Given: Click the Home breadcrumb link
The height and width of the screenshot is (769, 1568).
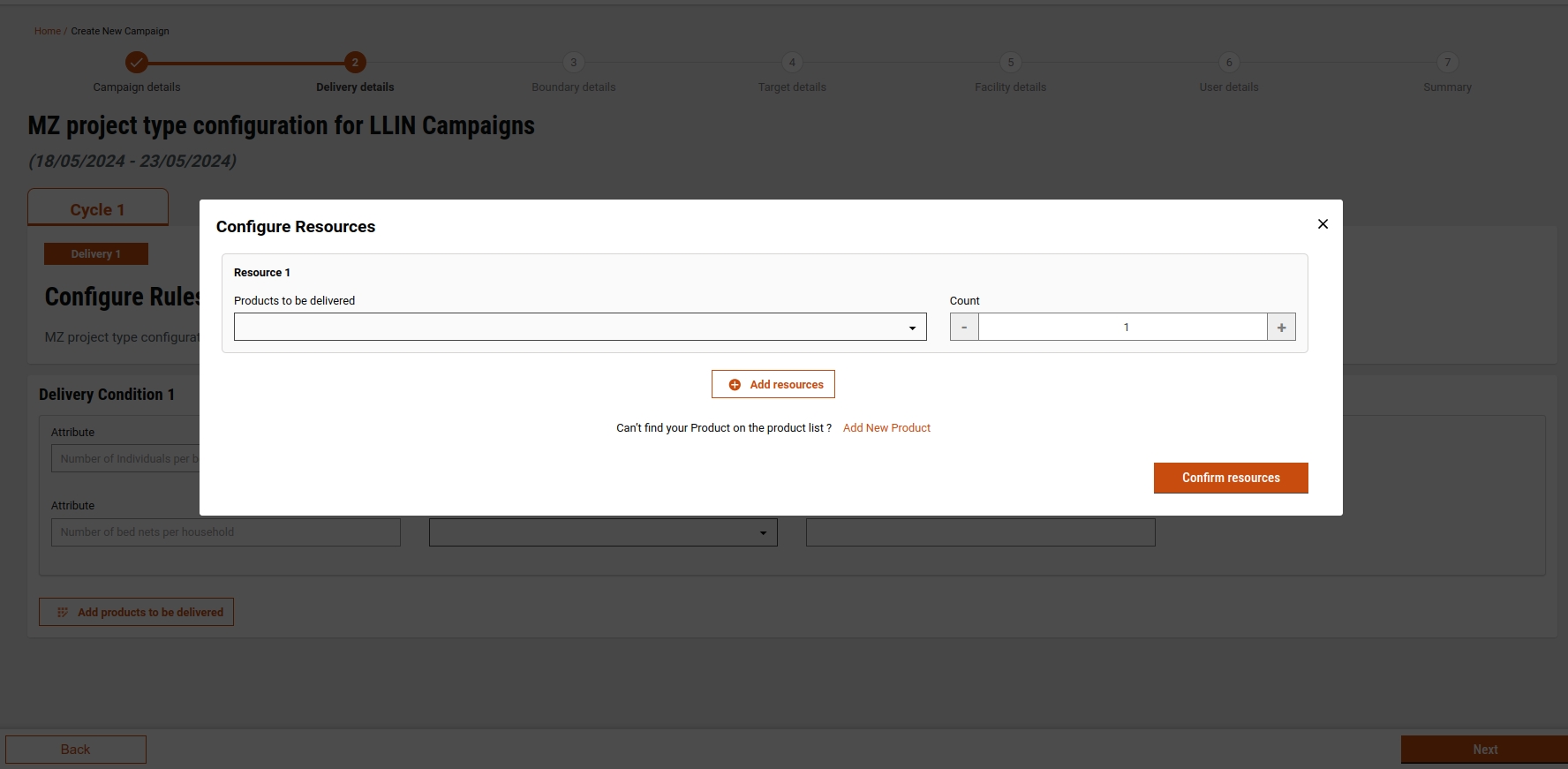Looking at the screenshot, I should coord(48,31).
